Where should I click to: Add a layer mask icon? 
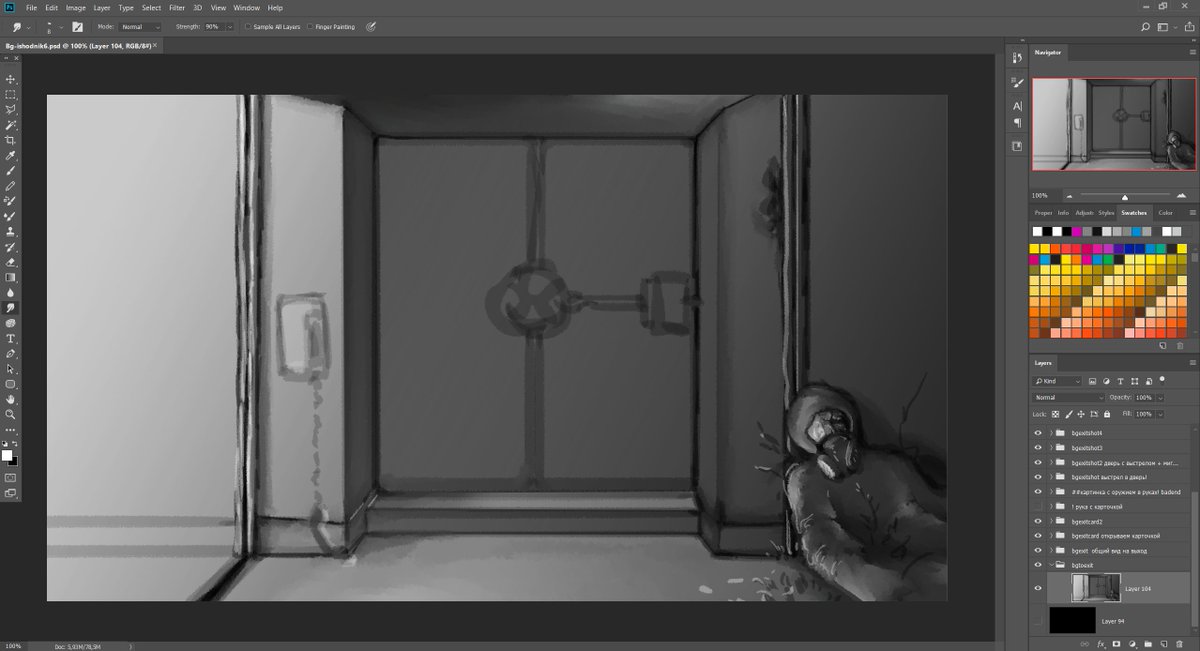(x=1115, y=644)
